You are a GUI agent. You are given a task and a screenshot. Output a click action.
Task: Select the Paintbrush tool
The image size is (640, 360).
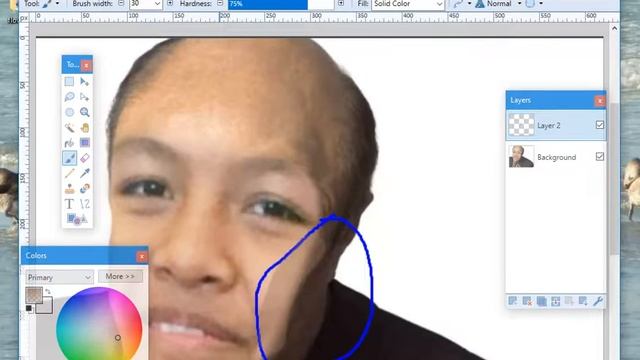click(x=69, y=158)
